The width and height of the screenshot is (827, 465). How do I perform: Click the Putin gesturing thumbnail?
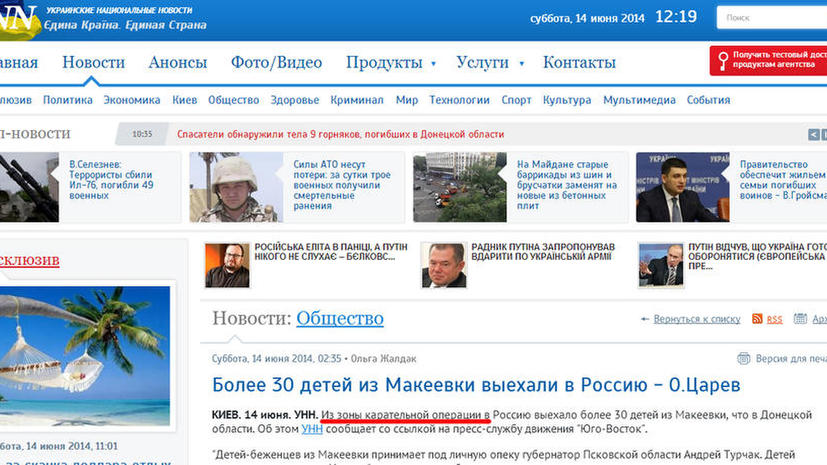(x=661, y=265)
